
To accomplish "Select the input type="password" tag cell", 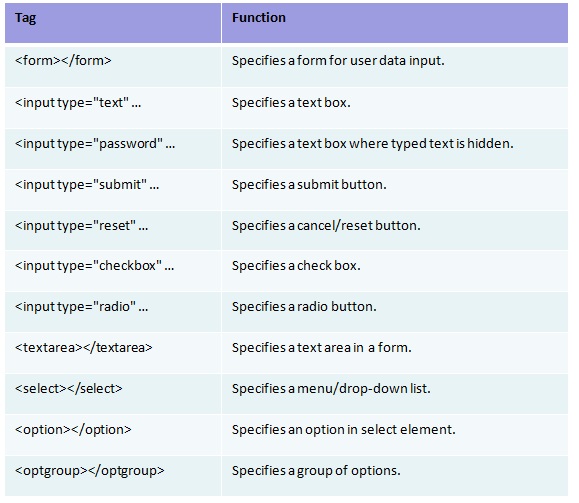I will [x=113, y=149].
